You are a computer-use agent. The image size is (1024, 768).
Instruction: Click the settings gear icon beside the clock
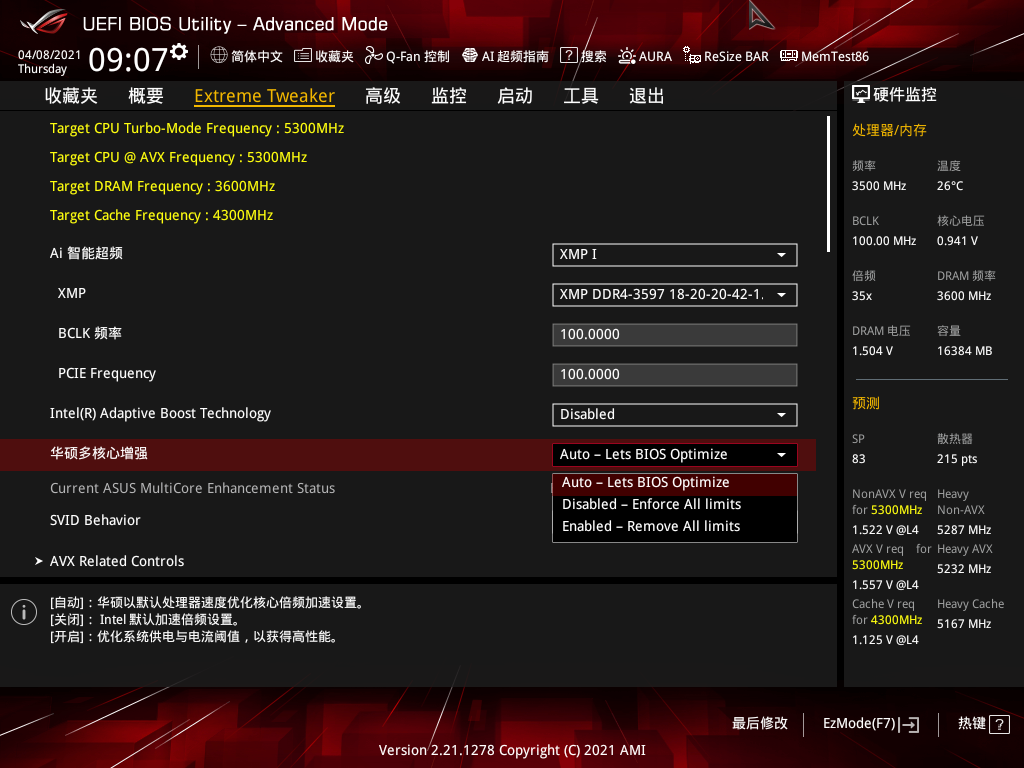[179, 51]
